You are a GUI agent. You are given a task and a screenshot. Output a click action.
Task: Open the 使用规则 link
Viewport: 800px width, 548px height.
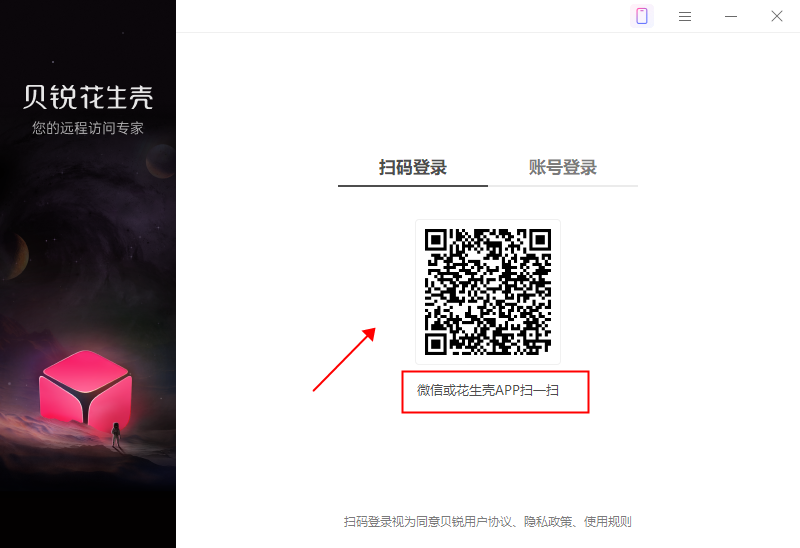608,521
